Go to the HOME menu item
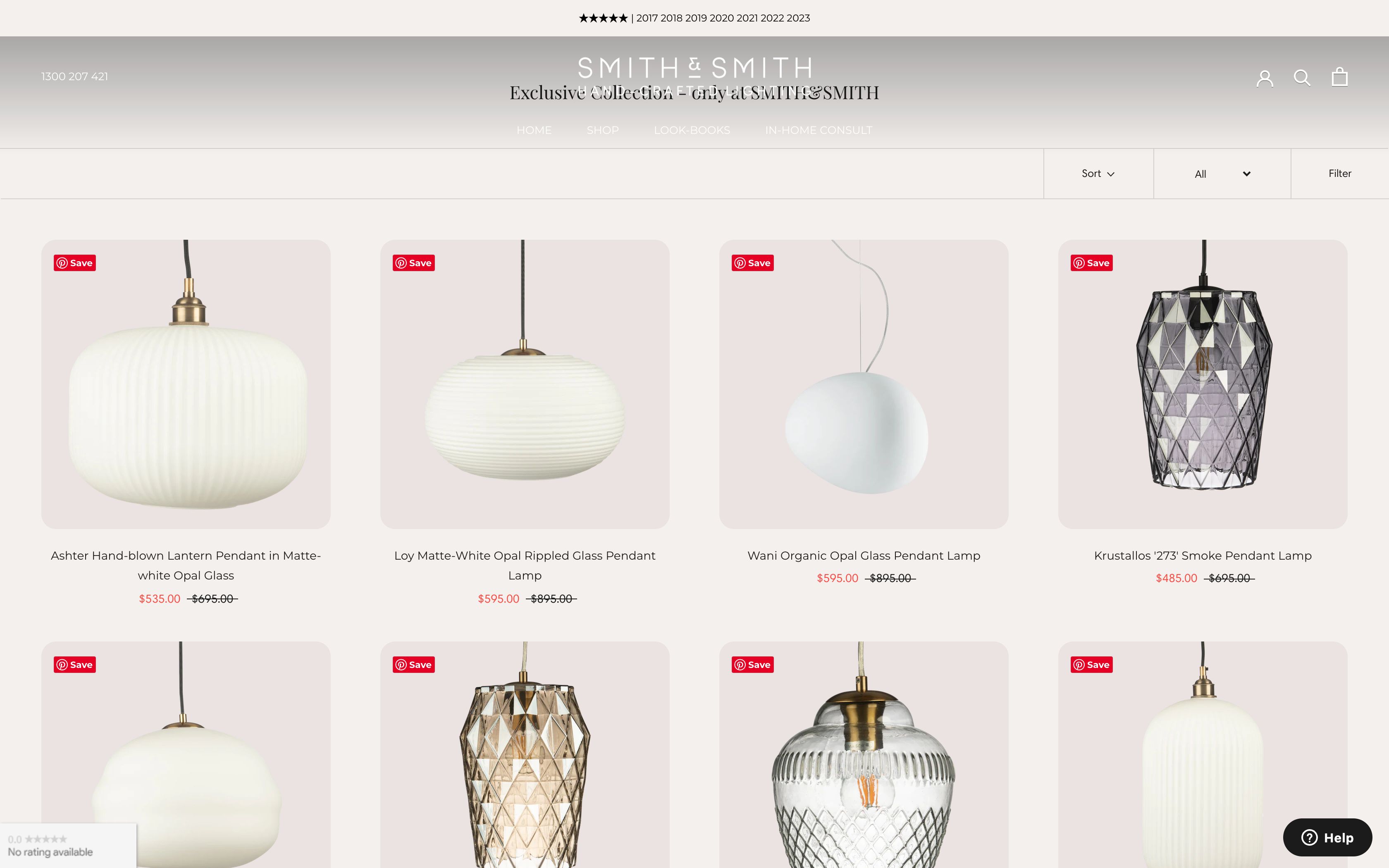 tap(534, 130)
